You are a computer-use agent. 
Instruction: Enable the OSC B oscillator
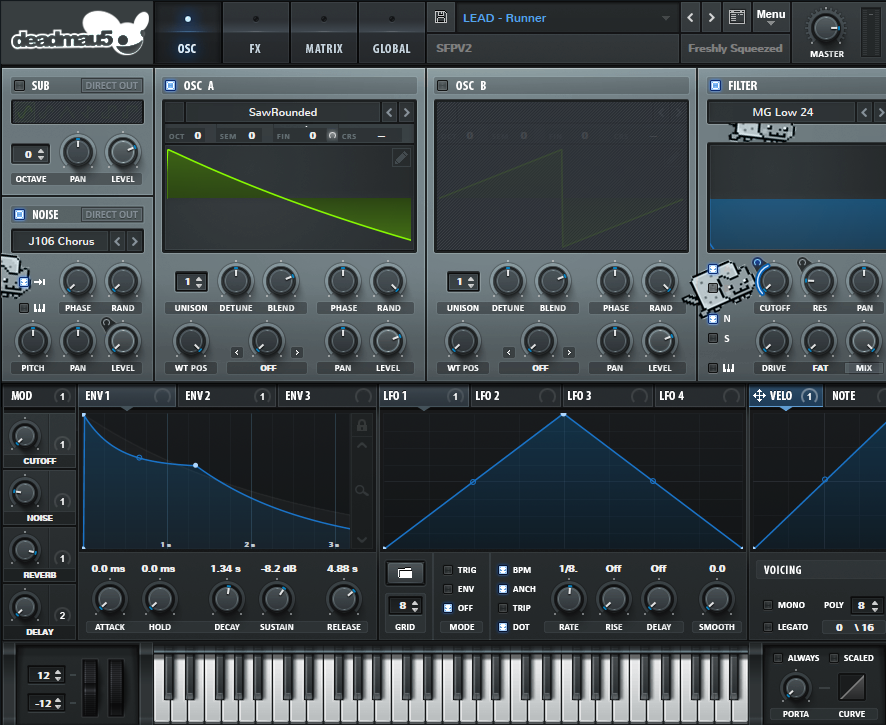[x=442, y=85]
